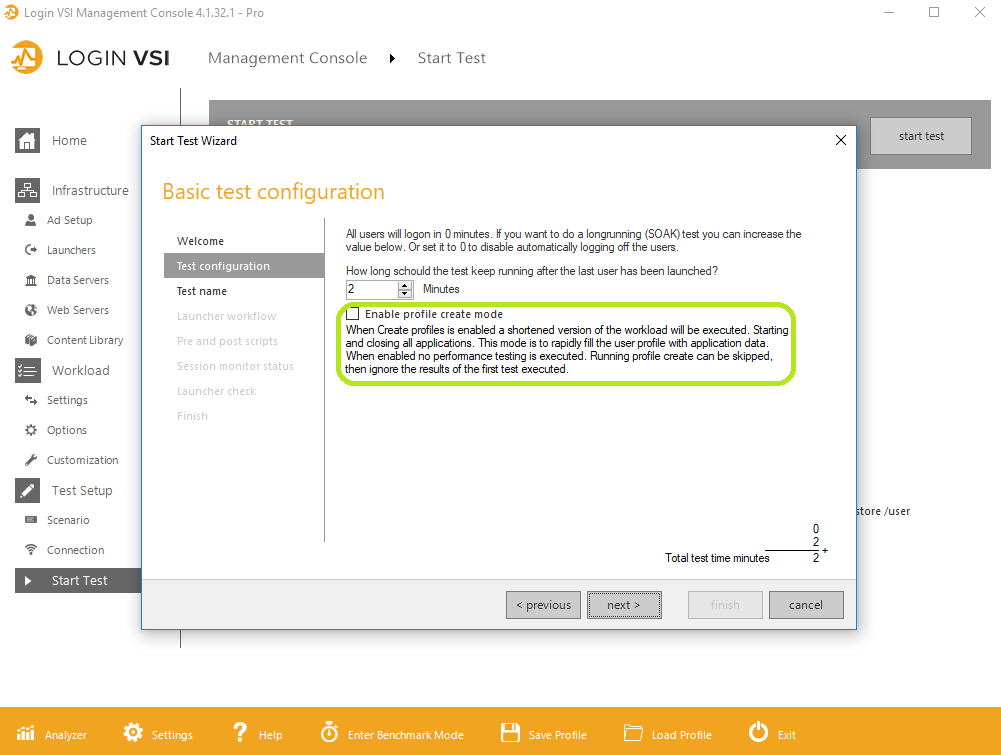
Task: Click the Start Test breadcrumb label
Action: [452, 58]
